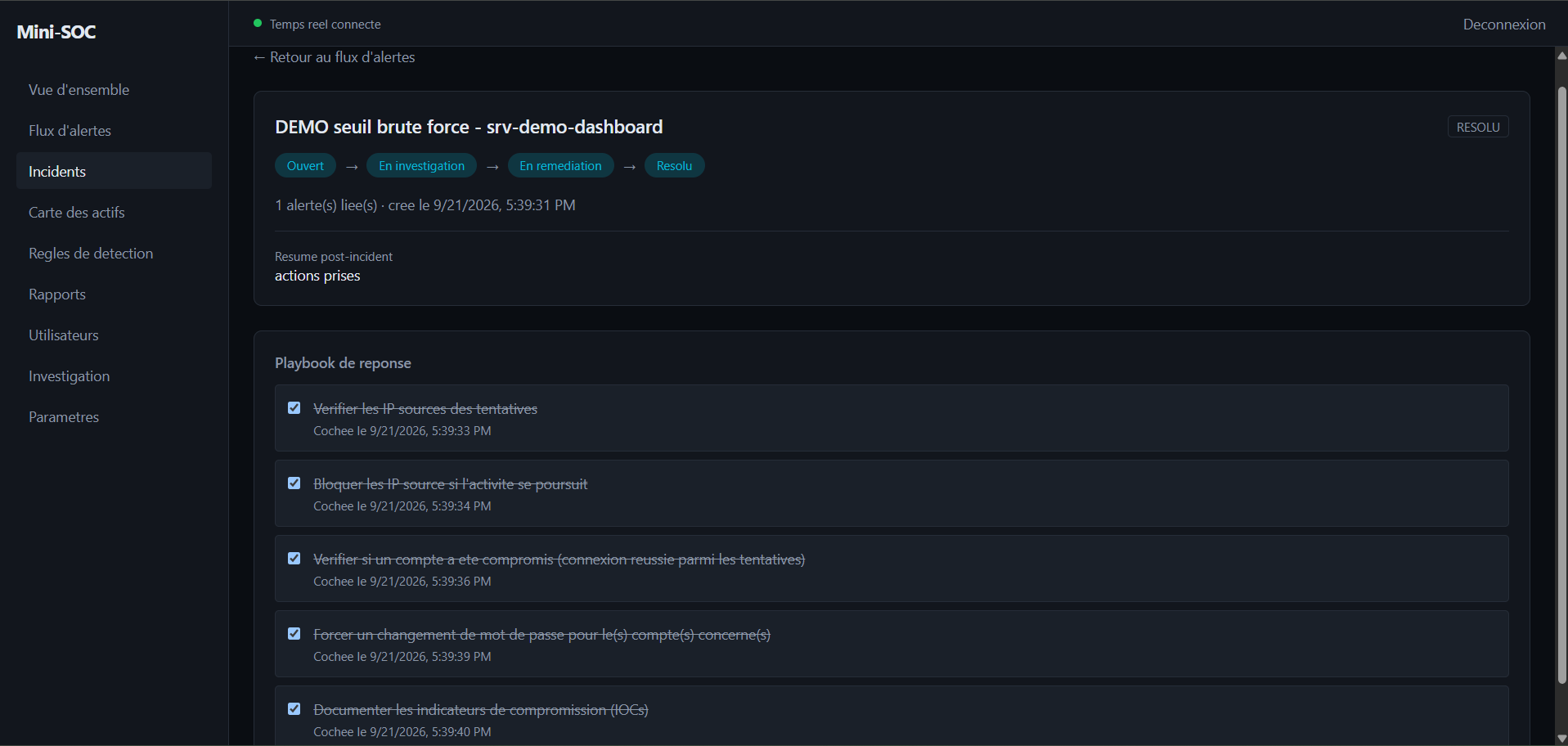Click incident title "DEMO seuil brute force - srv-demo-dashboard"

click(469, 127)
